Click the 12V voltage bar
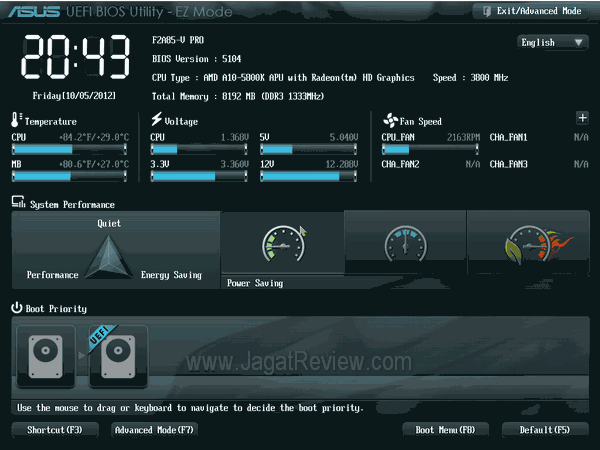Viewport: 600px width, 450px height. [308, 176]
